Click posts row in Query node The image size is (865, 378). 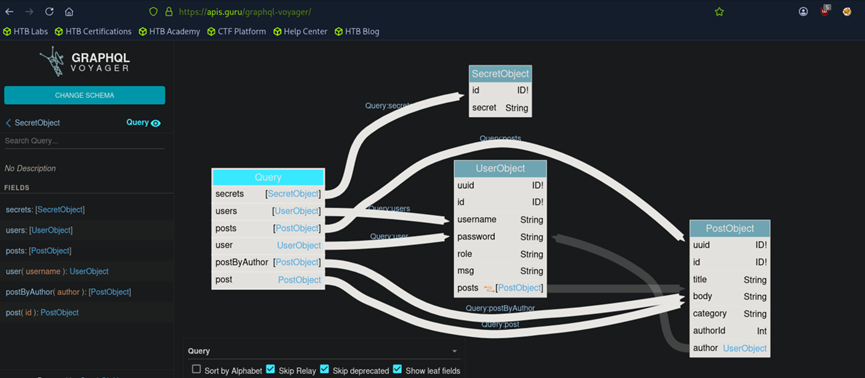click(268, 228)
